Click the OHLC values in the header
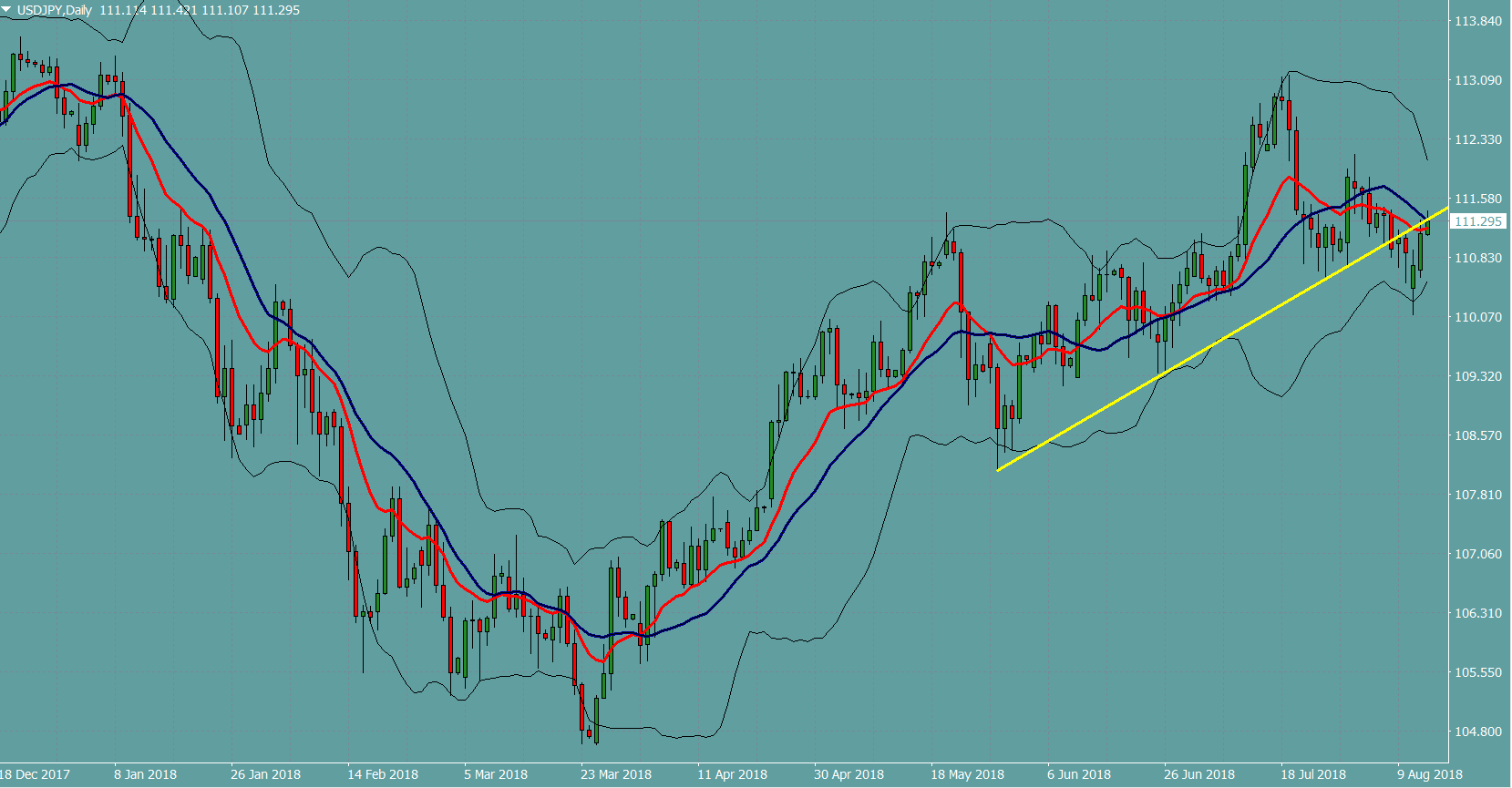The image size is (1512, 788). click(x=200, y=10)
